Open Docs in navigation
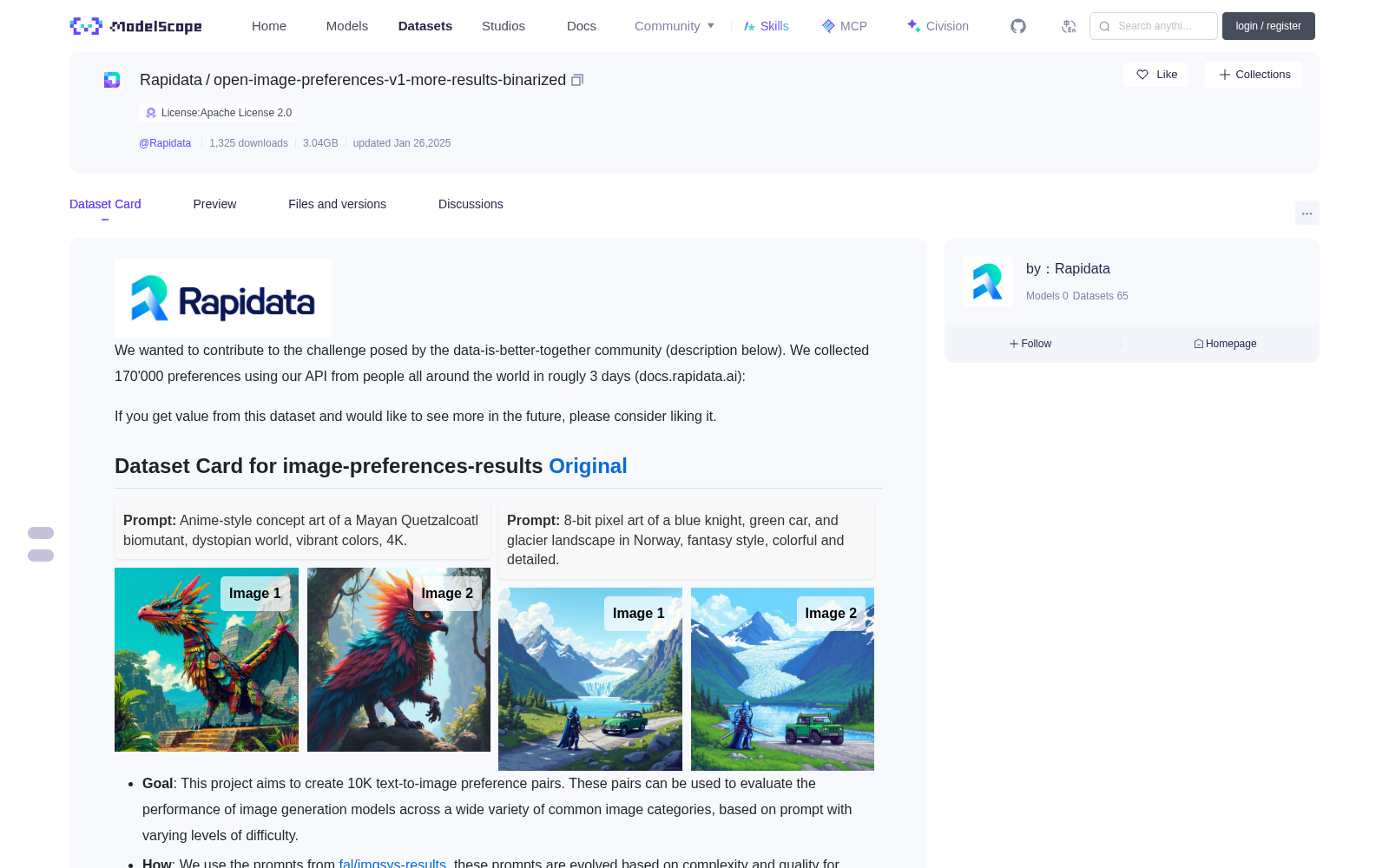 (x=582, y=26)
